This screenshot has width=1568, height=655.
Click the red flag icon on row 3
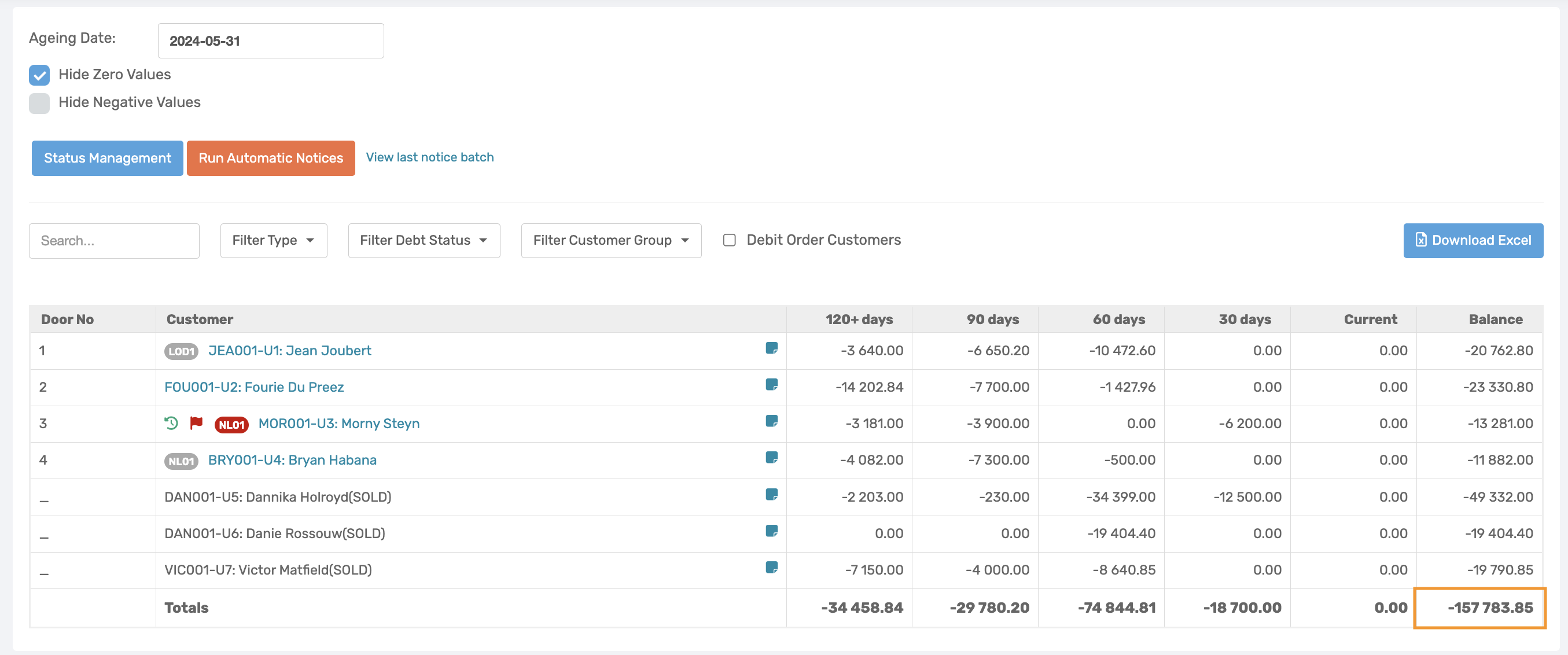(196, 422)
